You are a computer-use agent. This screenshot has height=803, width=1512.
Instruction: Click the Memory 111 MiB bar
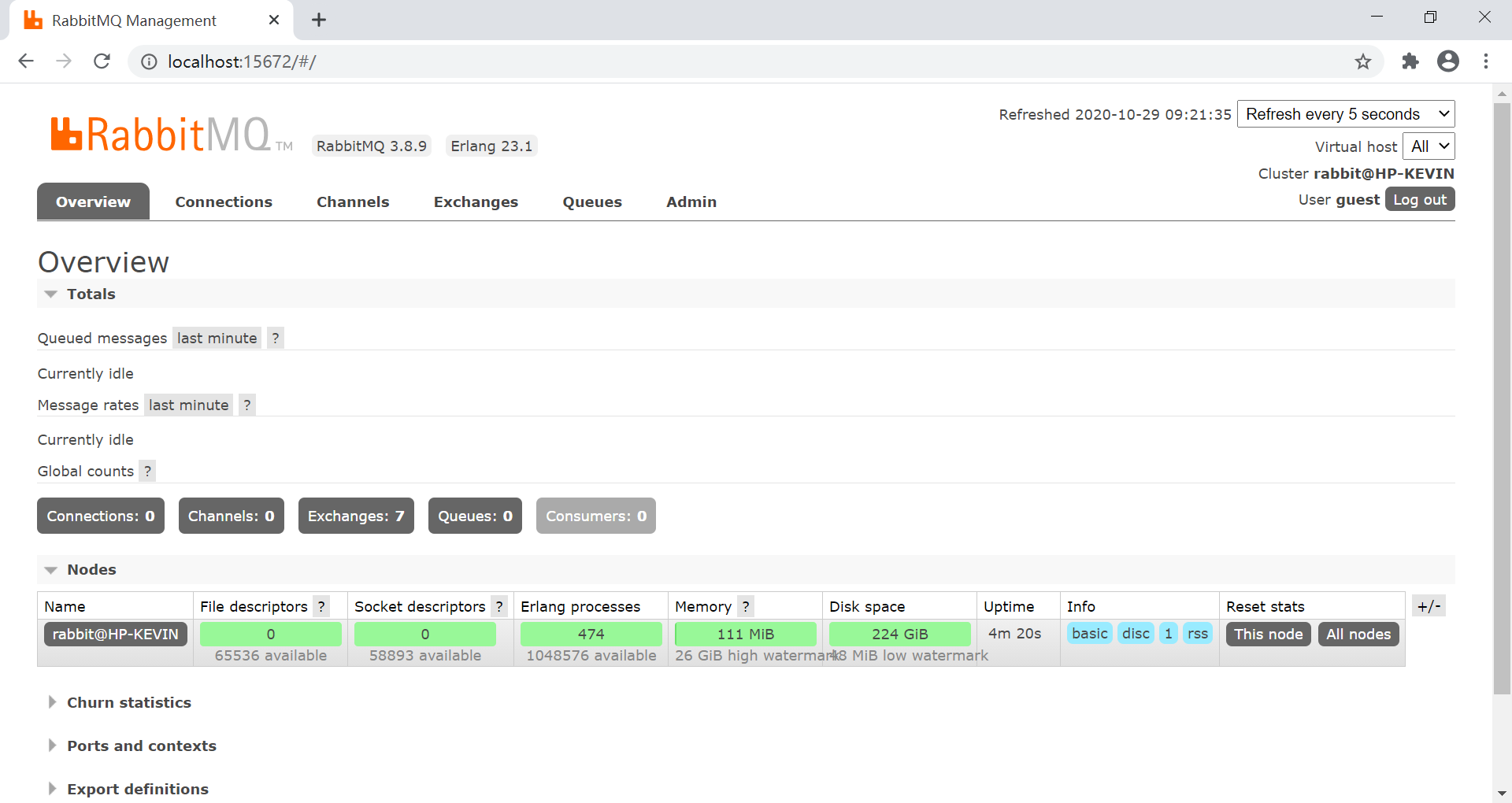(x=746, y=634)
